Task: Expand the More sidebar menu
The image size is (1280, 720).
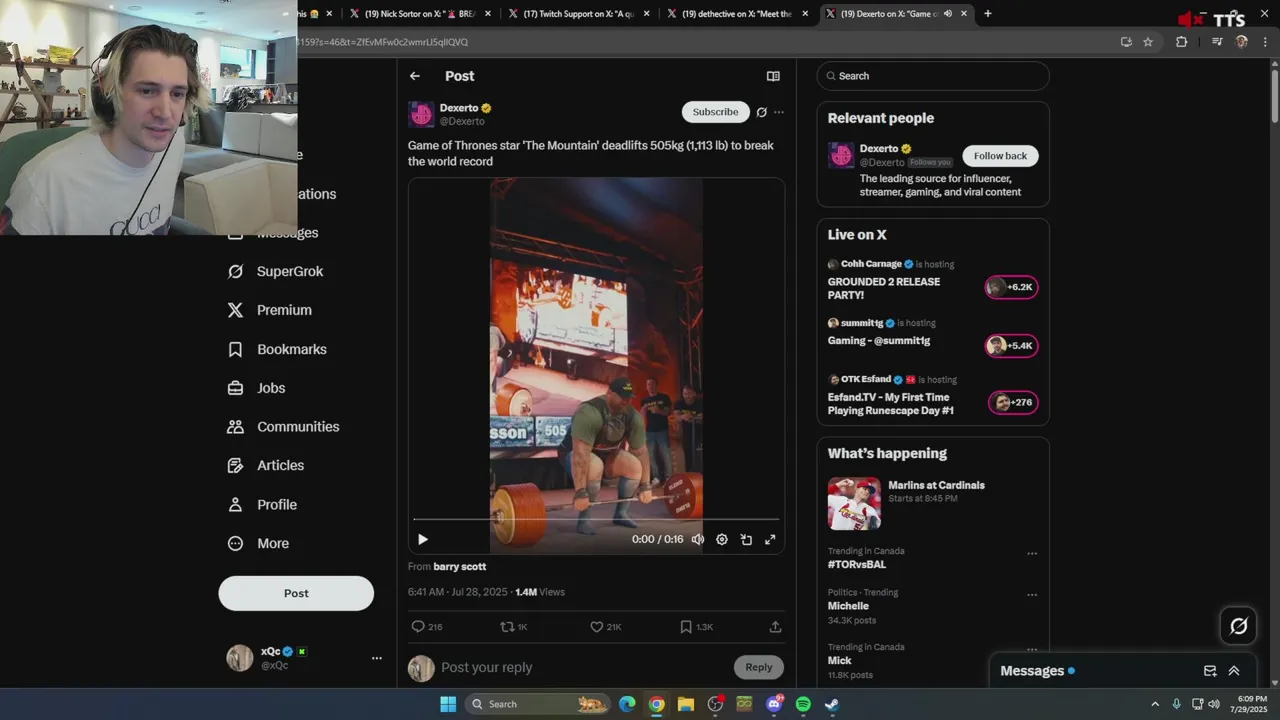Action: (x=259, y=544)
